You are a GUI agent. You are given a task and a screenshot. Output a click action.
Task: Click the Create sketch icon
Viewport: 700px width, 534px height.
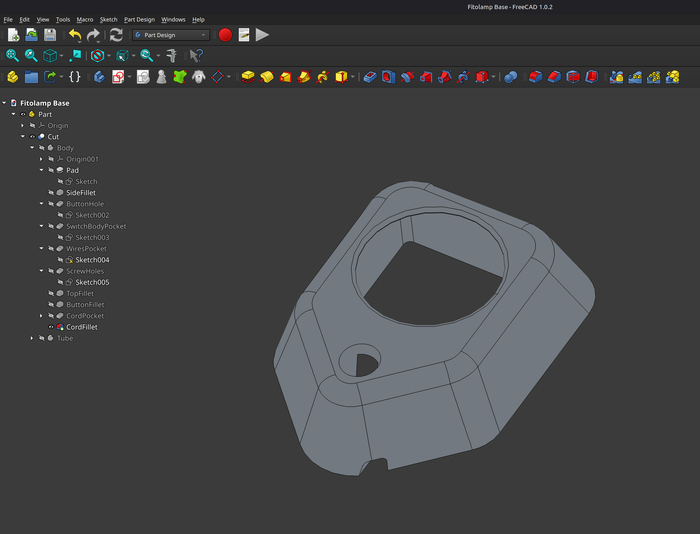pos(118,77)
